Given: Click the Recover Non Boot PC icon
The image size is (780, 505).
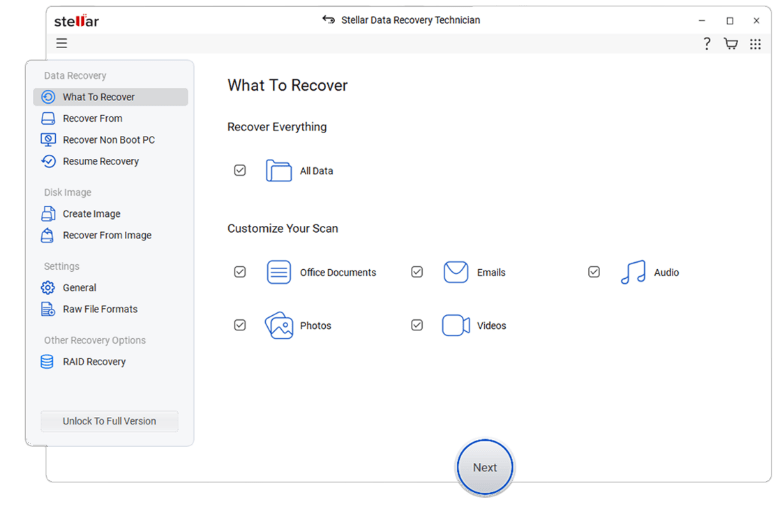Looking at the screenshot, I should pos(48,140).
